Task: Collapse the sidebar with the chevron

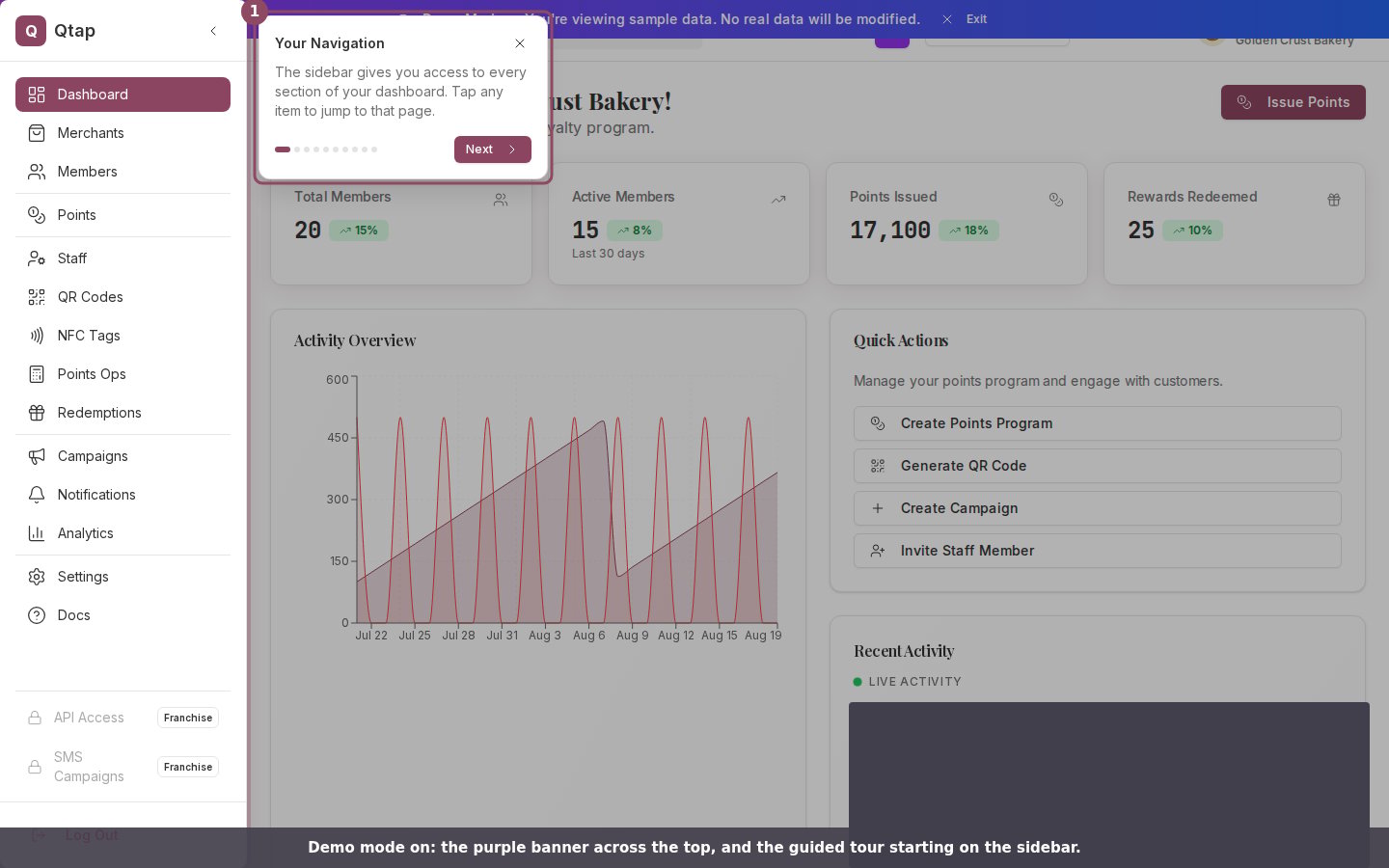Action: [213, 31]
